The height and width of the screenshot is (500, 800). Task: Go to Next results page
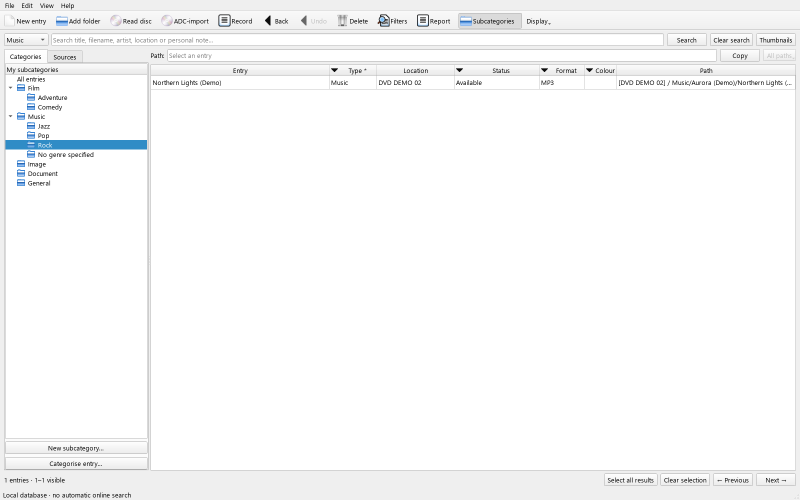pyautogui.click(x=776, y=480)
